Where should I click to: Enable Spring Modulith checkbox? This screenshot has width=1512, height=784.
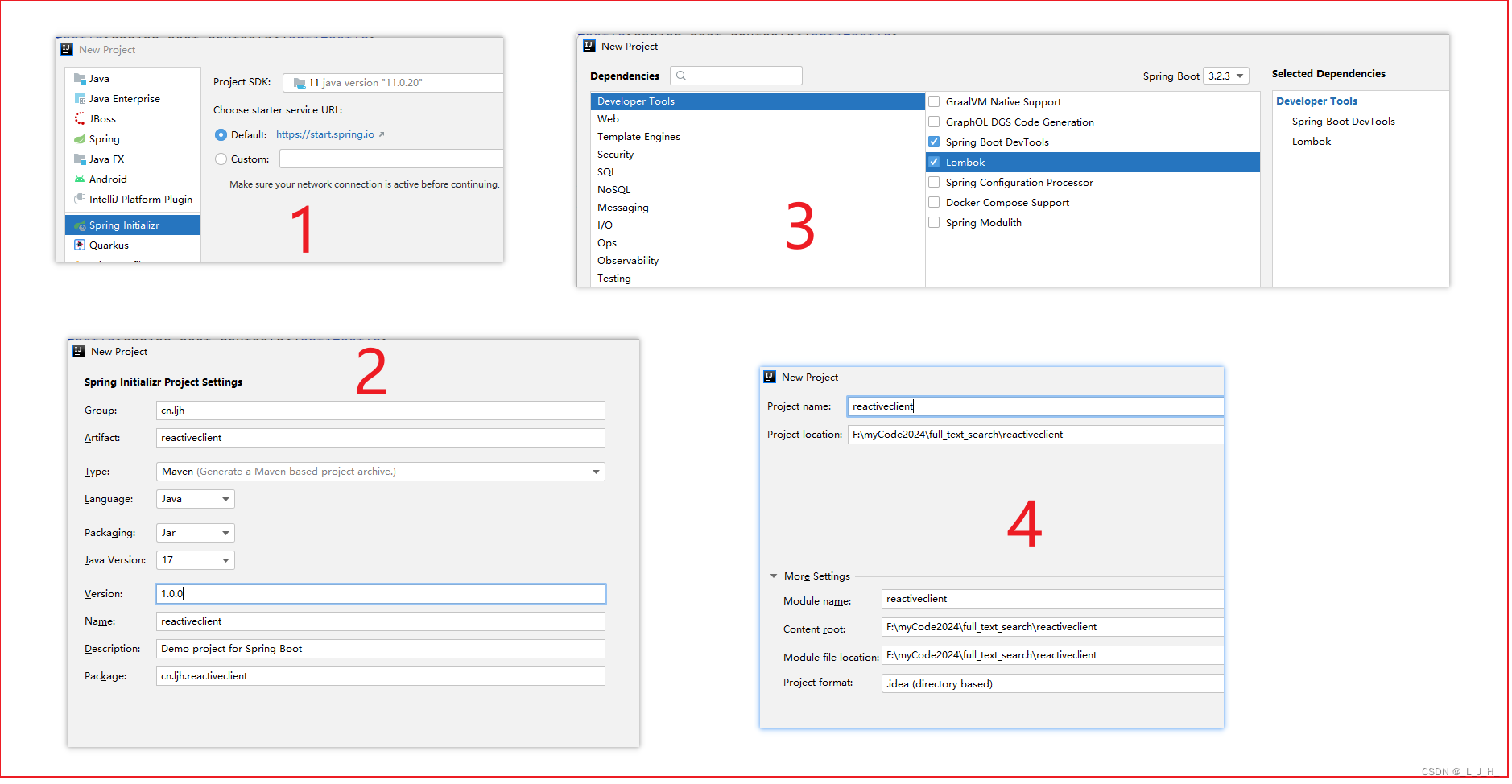[934, 222]
